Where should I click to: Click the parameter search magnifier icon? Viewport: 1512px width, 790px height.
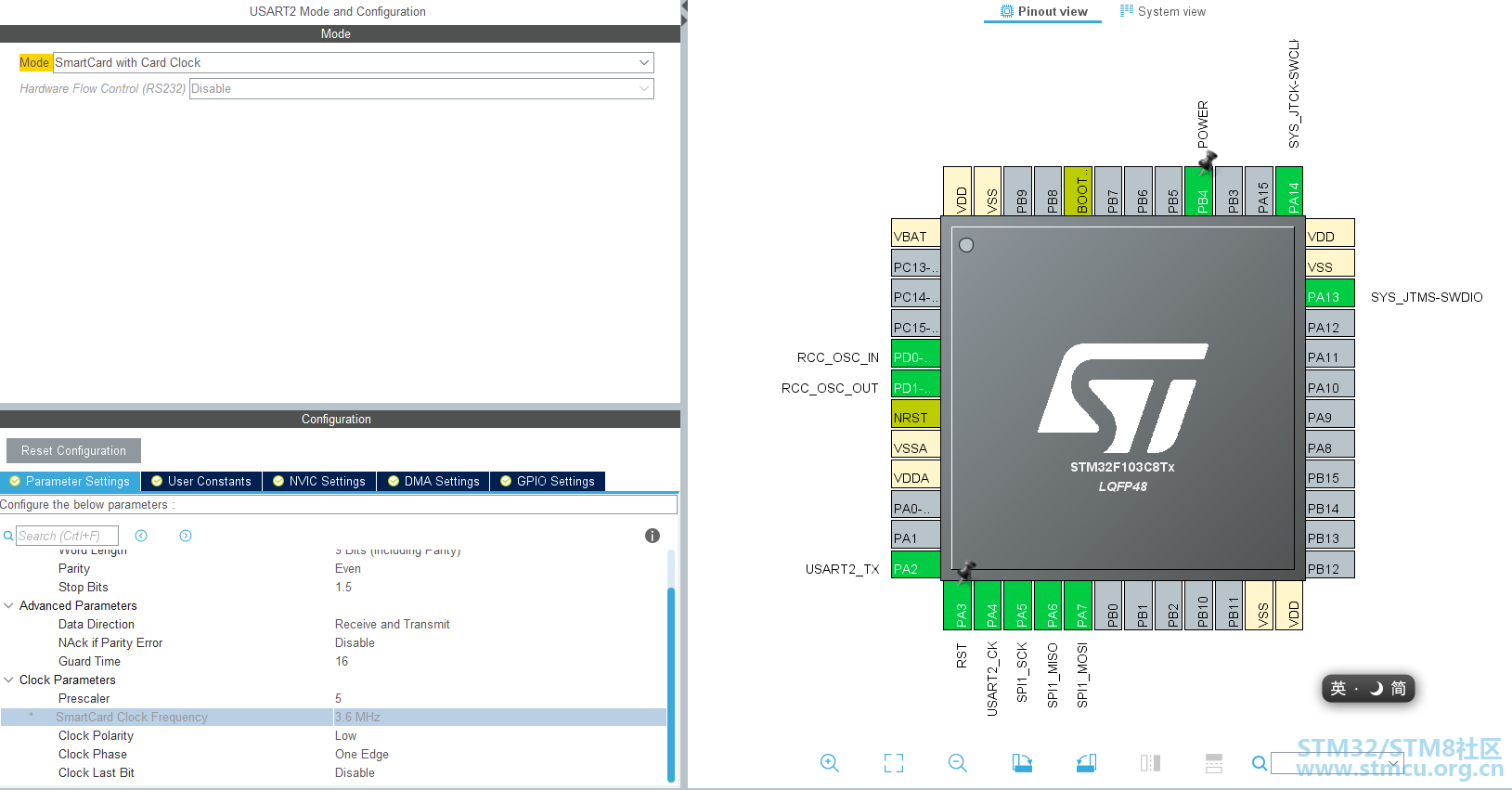[8, 536]
